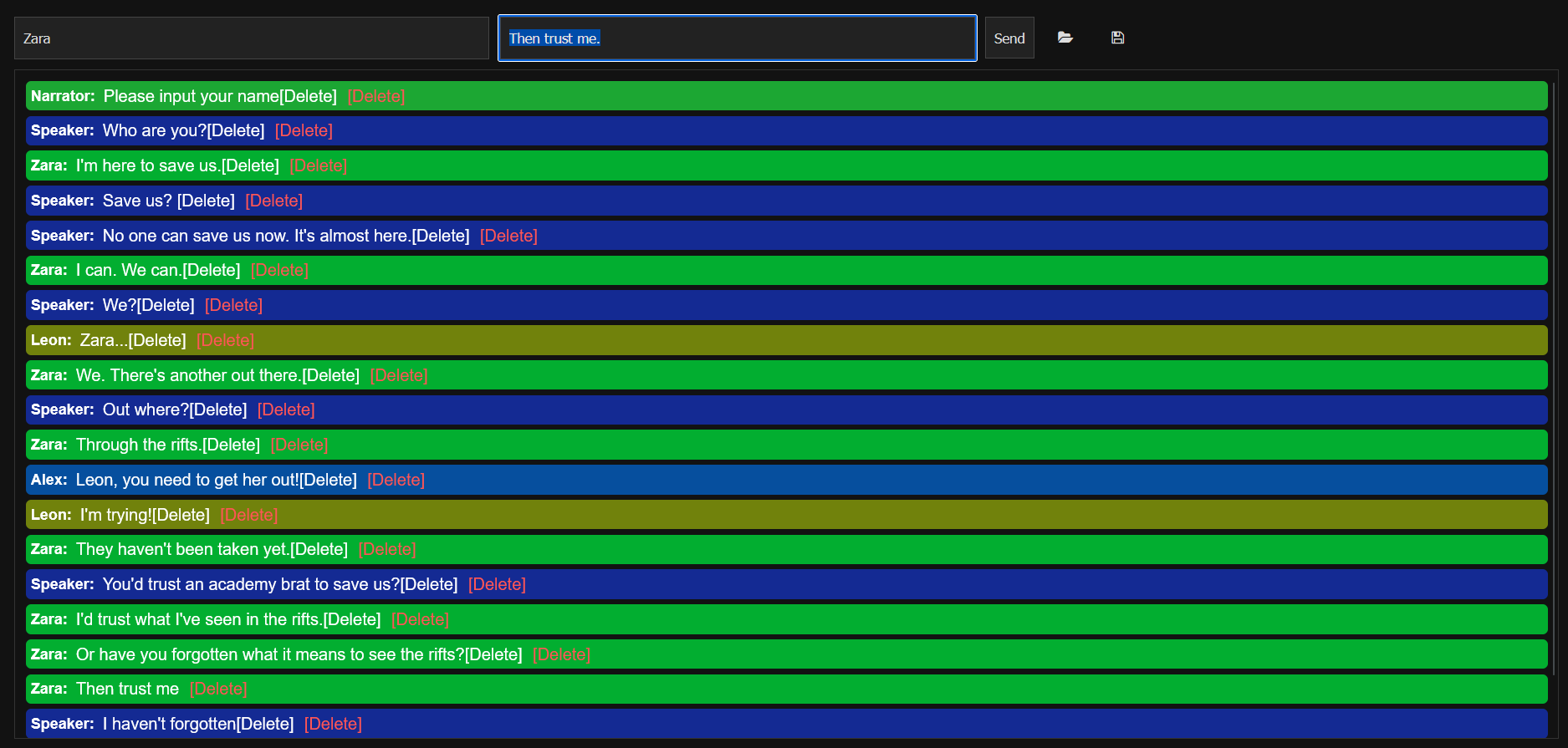Click the text 'Through the rifts.'
Image resolution: width=1568 pixels, height=748 pixels.
[x=139, y=445]
